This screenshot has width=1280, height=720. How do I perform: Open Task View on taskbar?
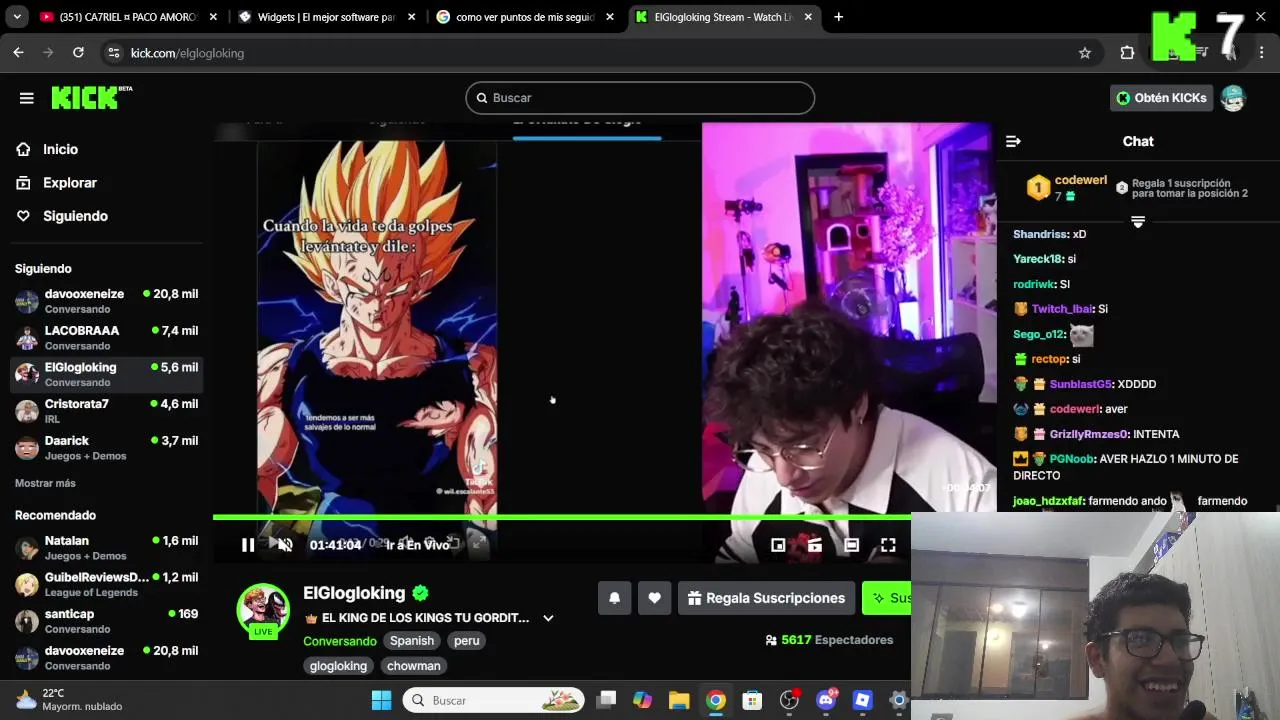click(x=606, y=700)
